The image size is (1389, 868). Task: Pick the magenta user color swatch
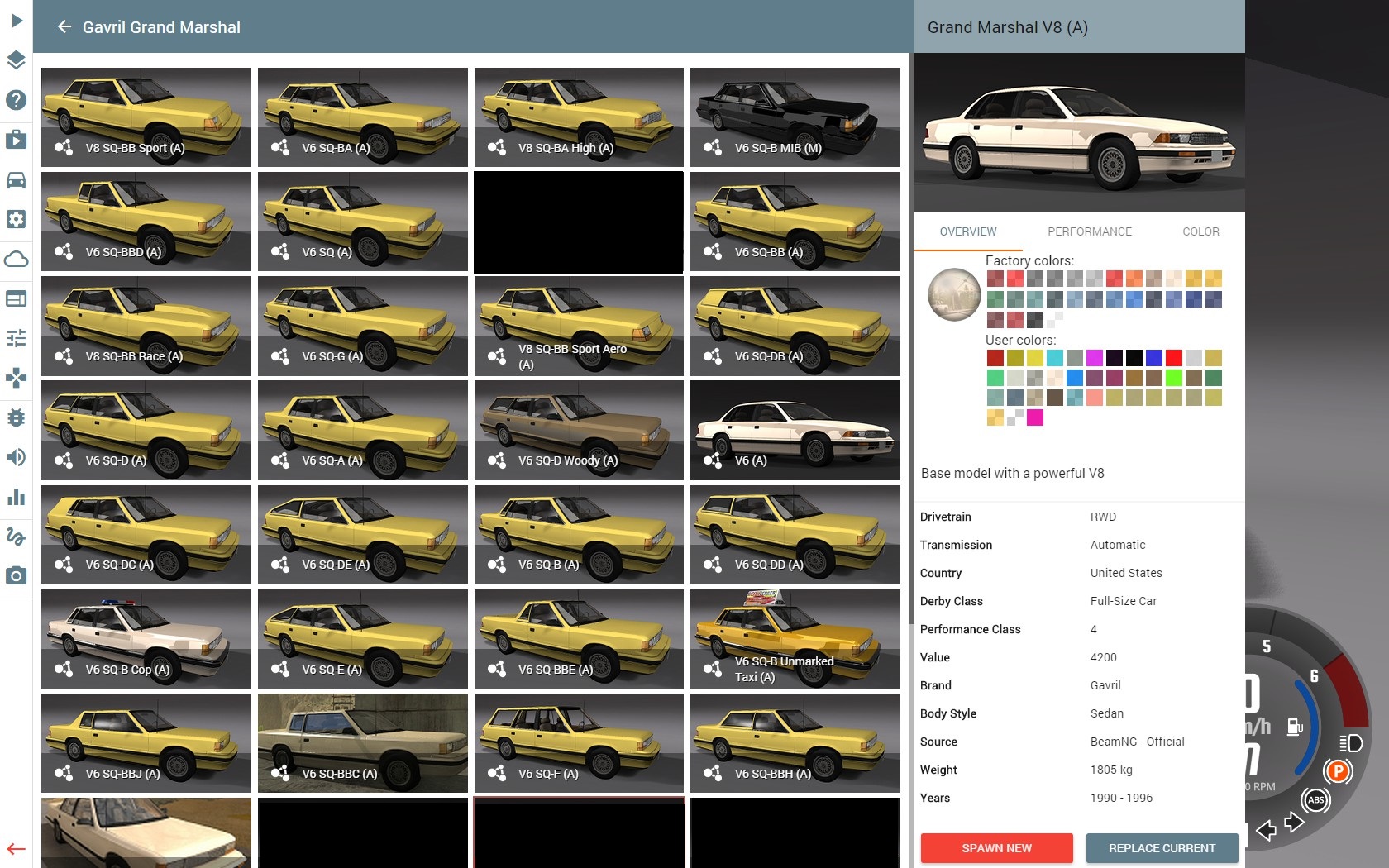(1095, 358)
